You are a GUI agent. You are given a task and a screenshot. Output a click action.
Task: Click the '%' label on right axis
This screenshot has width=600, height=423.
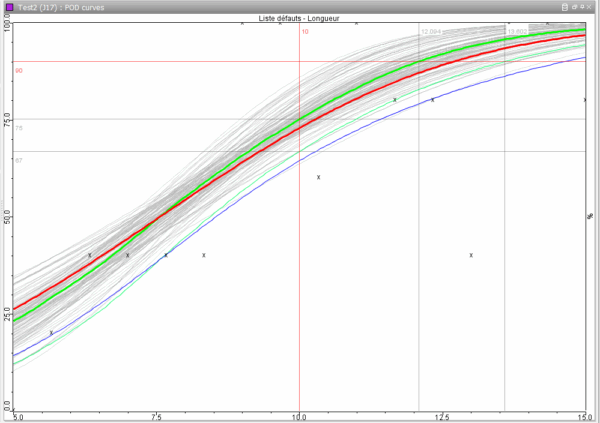[x=590, y=216]
